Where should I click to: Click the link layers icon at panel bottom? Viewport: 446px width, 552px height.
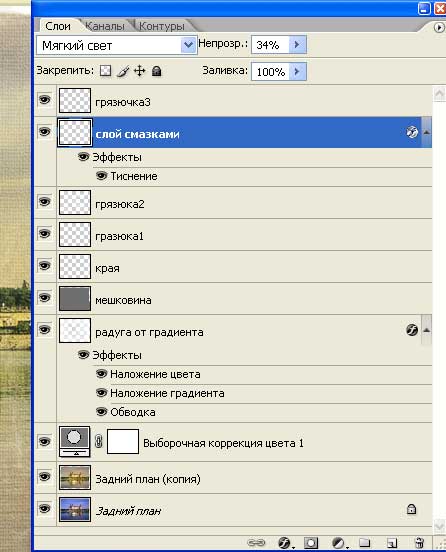click(x=256, y=542)
